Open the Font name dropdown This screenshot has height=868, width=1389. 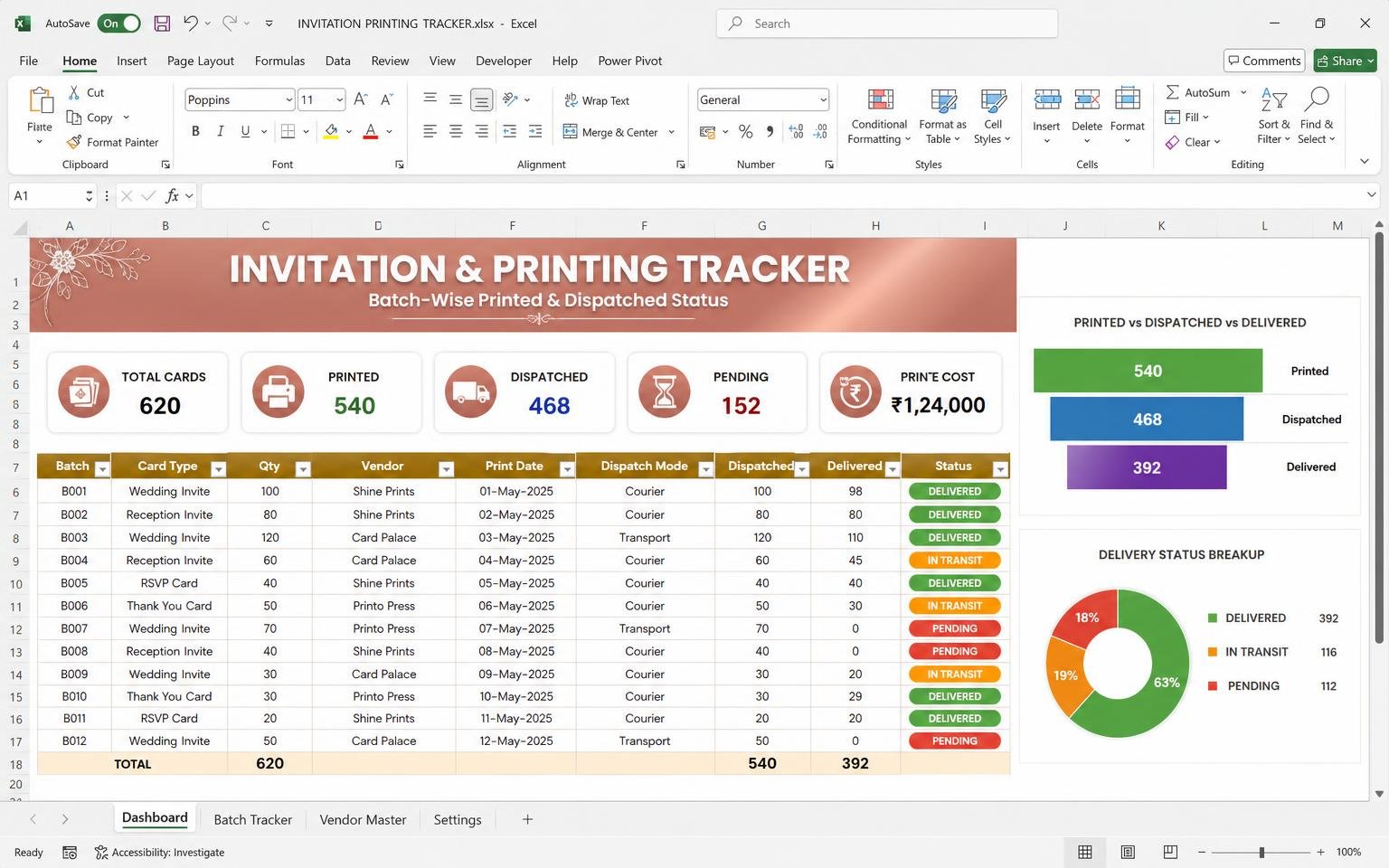coord(288,99)
